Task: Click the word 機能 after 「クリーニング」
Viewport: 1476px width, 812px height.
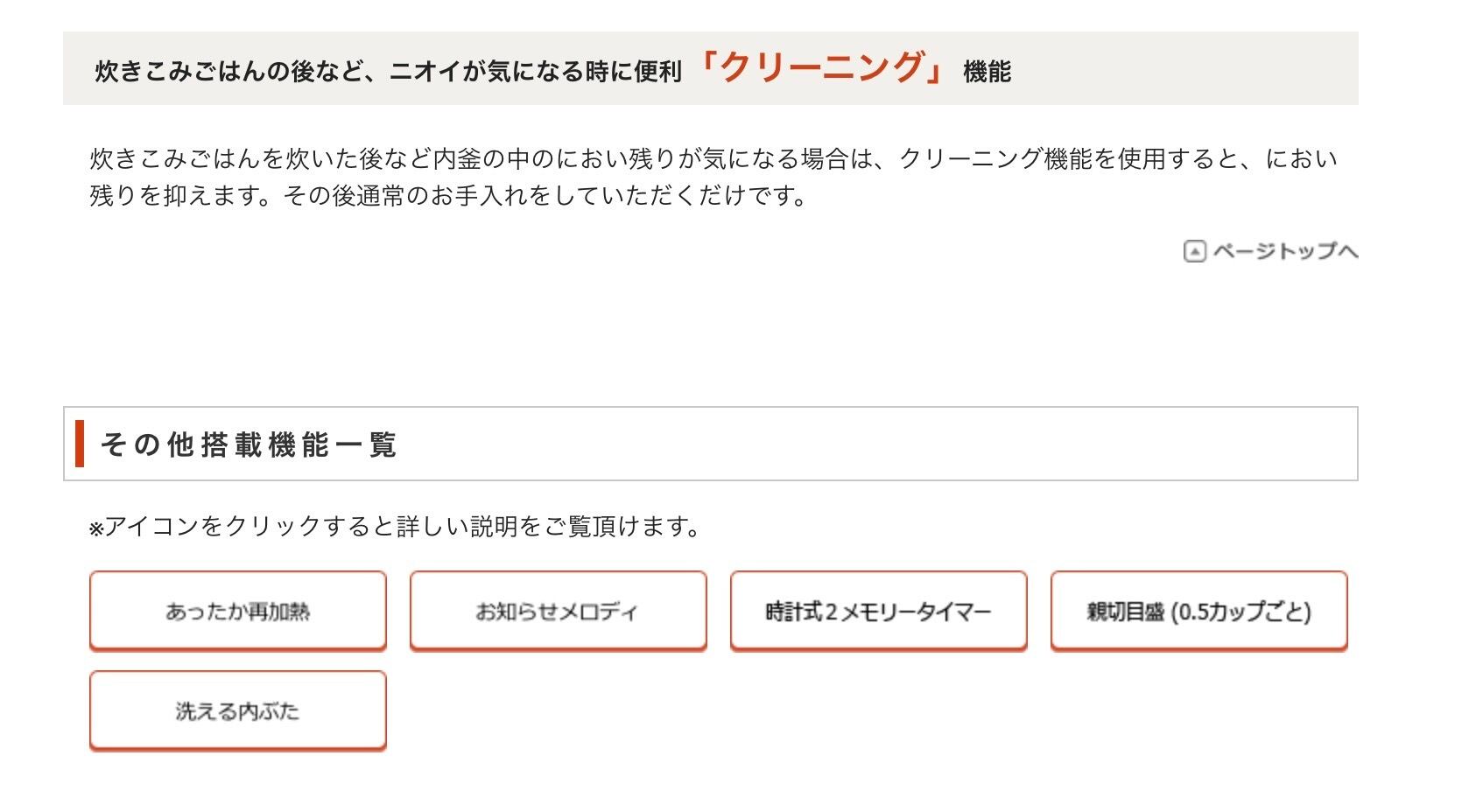Action: 987,72
